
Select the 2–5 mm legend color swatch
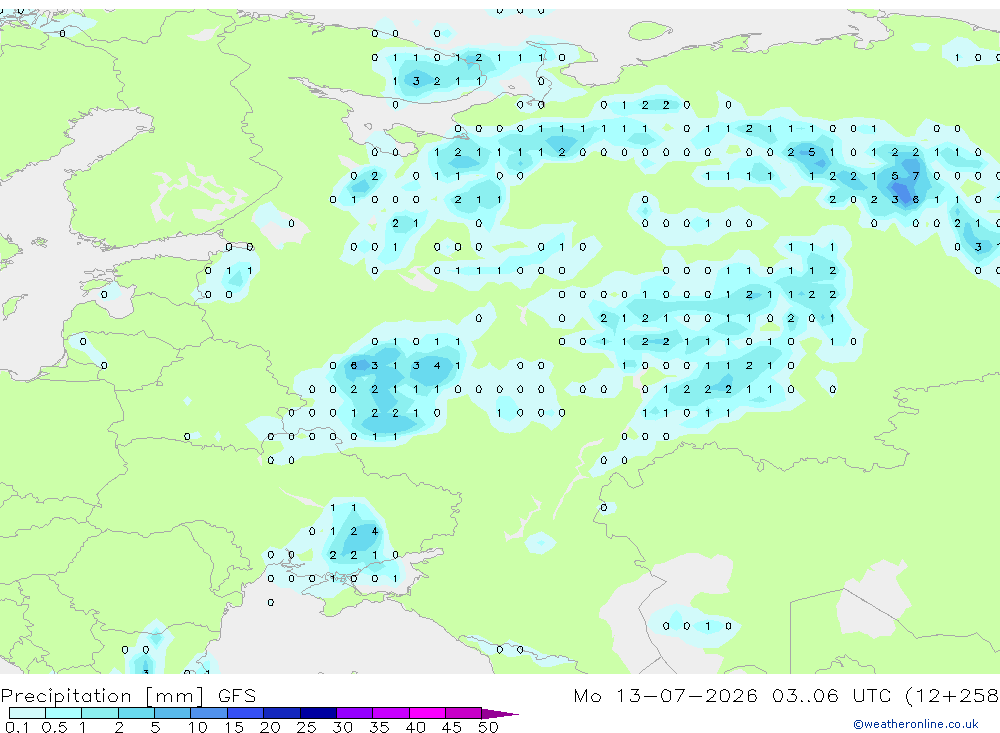[136, 713]
